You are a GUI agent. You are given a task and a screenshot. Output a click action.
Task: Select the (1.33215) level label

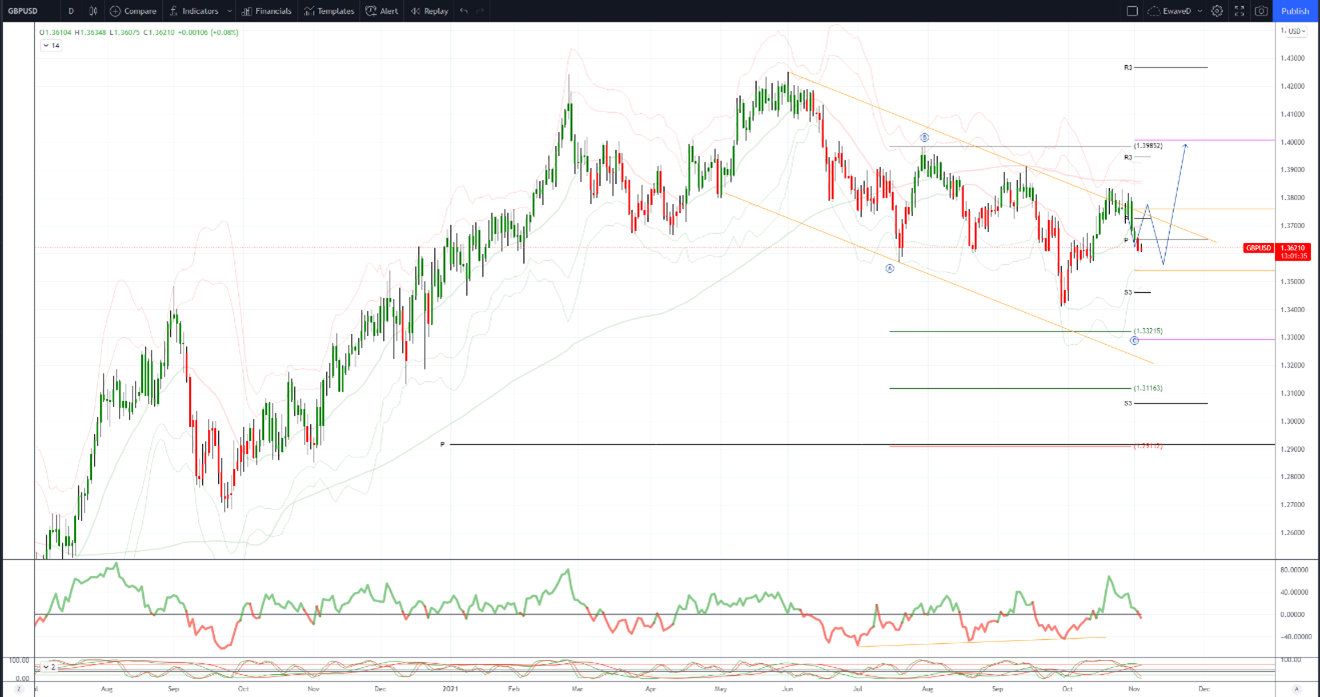pyautogui.click(x=1148, y=330)
